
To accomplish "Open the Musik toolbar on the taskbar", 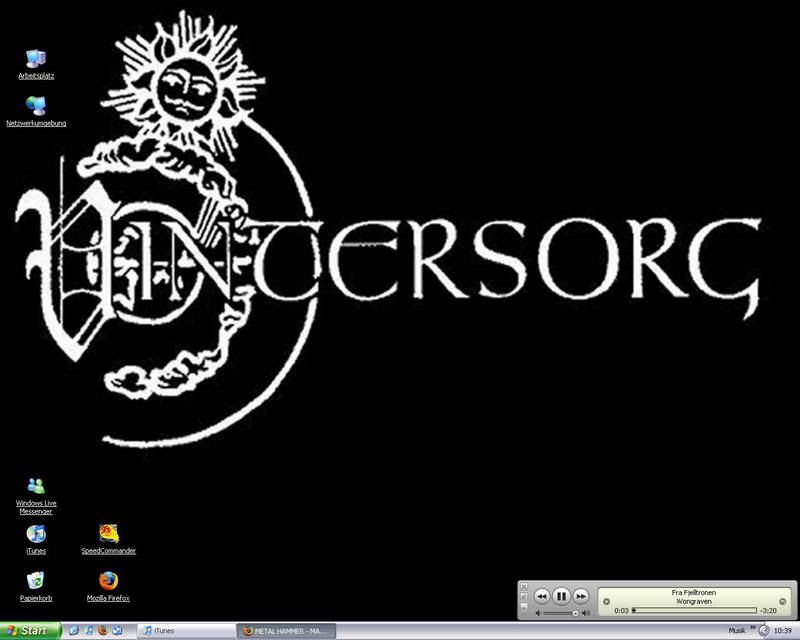I will click(x=736, y=631).
